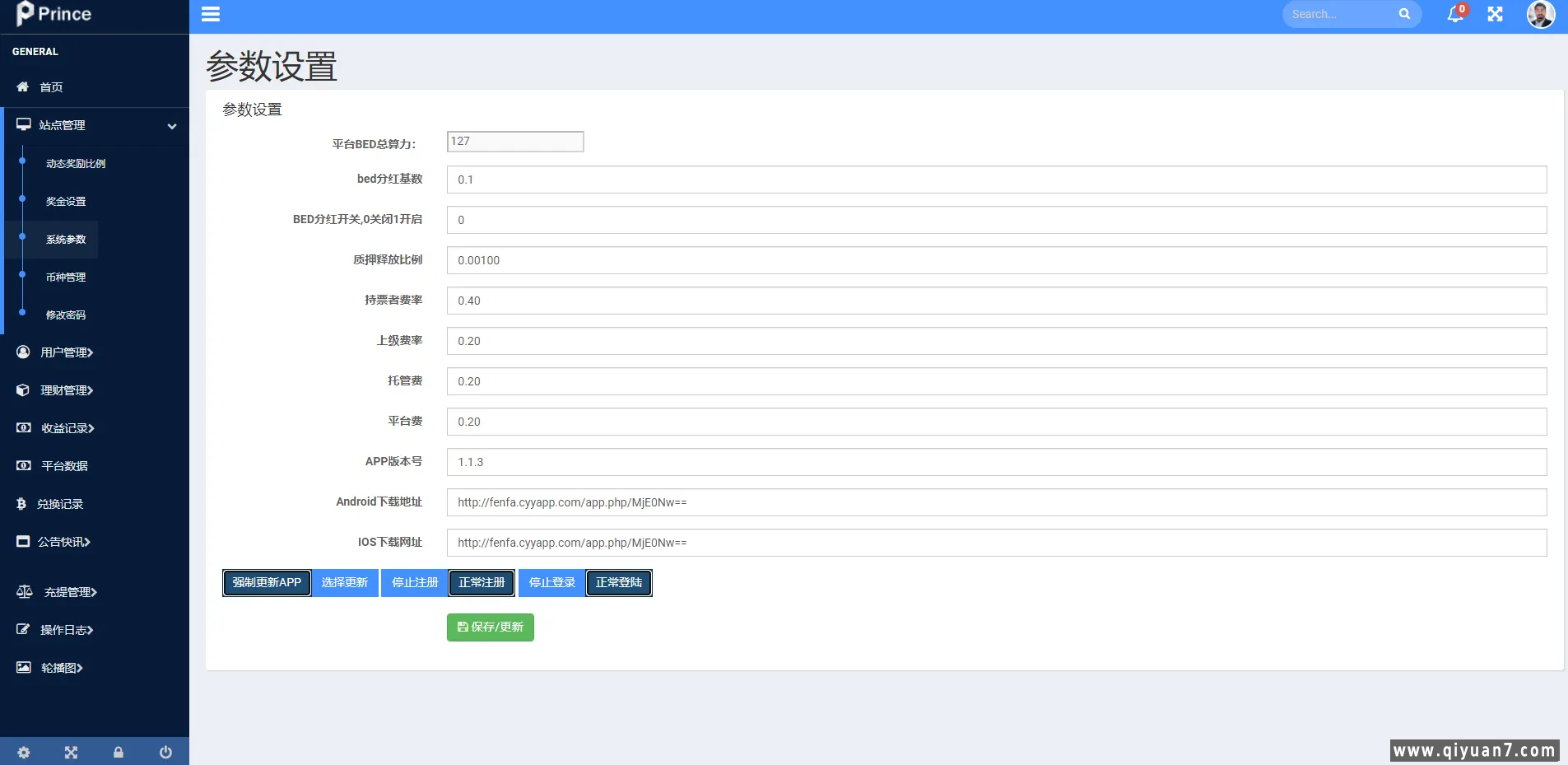Focus the Android下载地址 URL field
Image resolution: width=1568 pixels, height=765 pixels.
996,502
